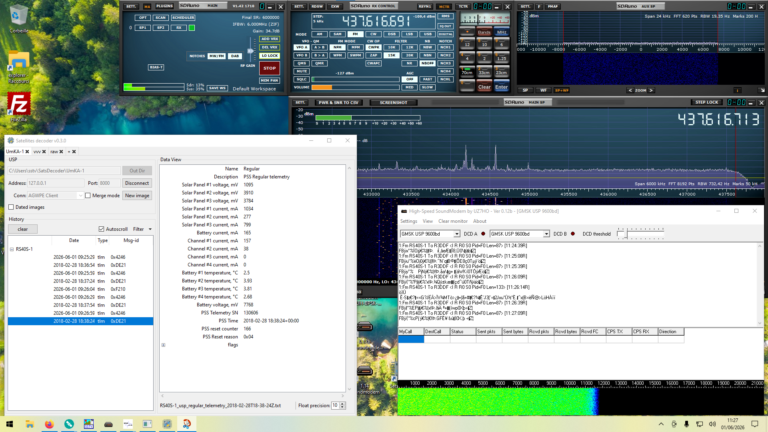This screenshot has height=432, width=768.
Task: Clear the History list with the clear button
Action: click(23, 229)
